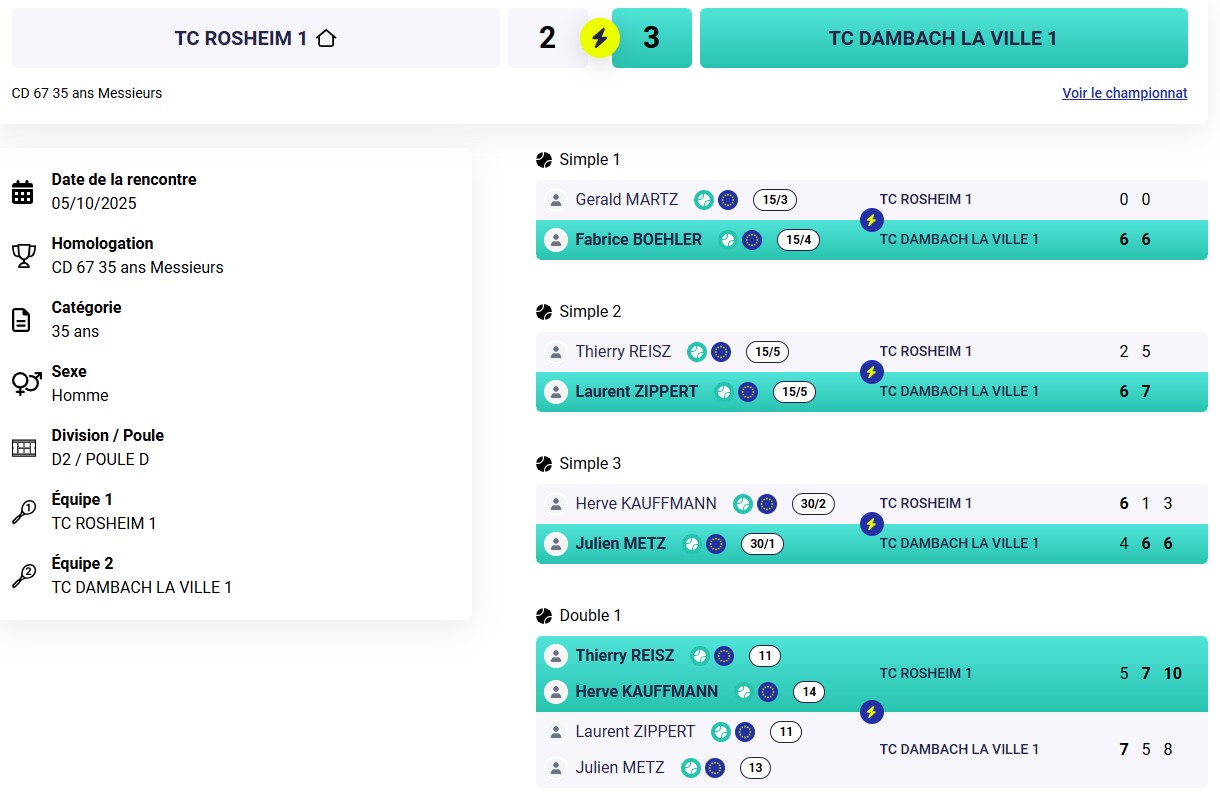Image resolution: width=1220 pixels, height=803 pixels.
Task: Open Thierry REISZ's player name in Simple 2
Action: [623, 352]
